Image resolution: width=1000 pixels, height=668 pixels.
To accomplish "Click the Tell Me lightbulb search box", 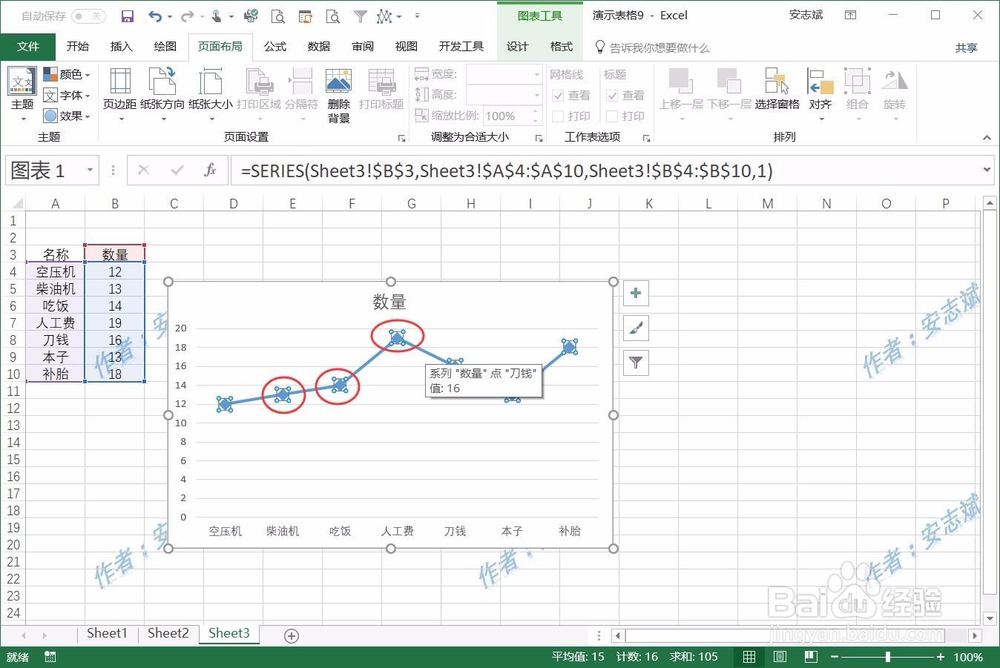I will (x=652, y=47).
